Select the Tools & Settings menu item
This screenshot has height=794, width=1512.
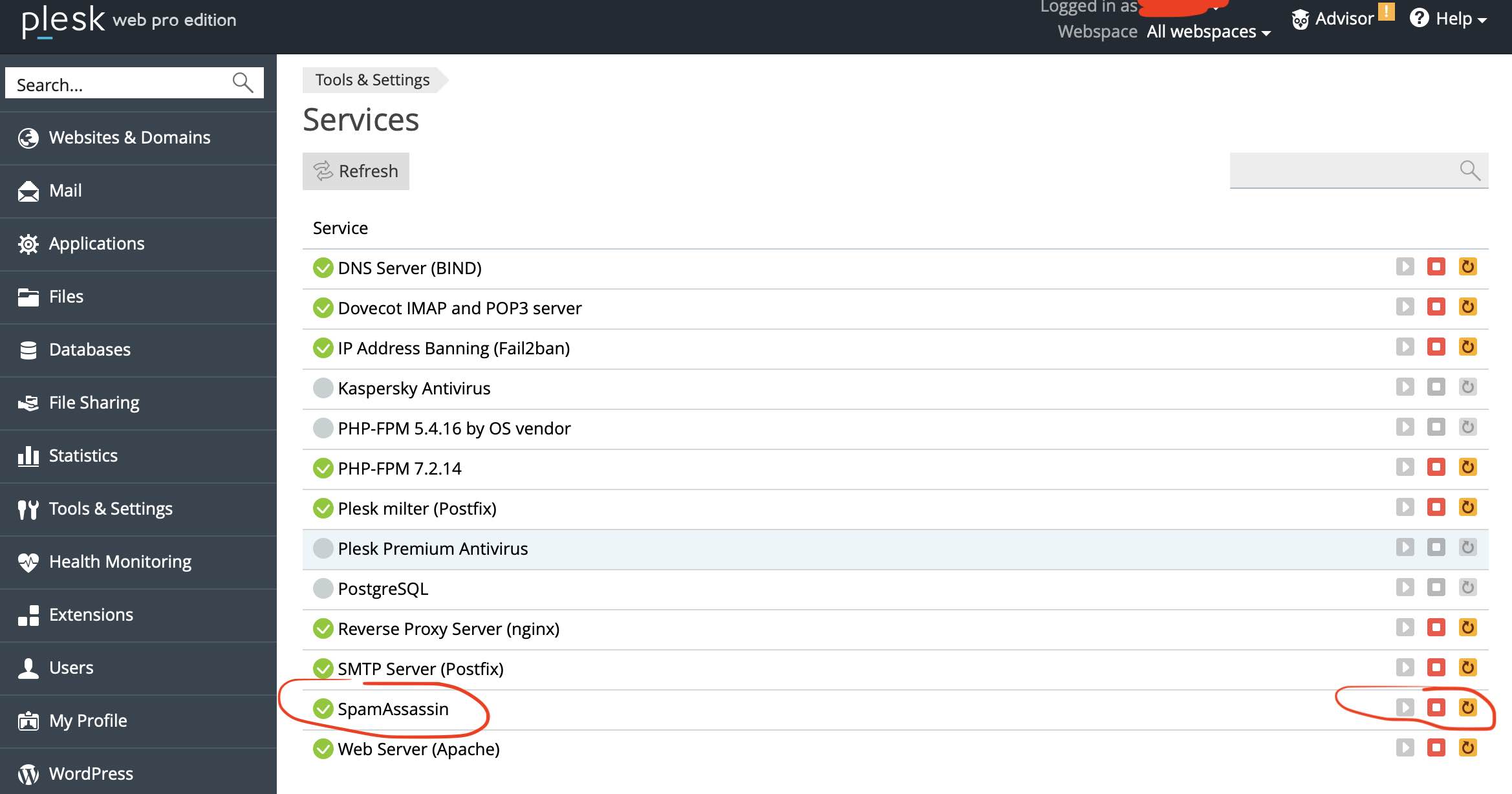pos(111,509)
